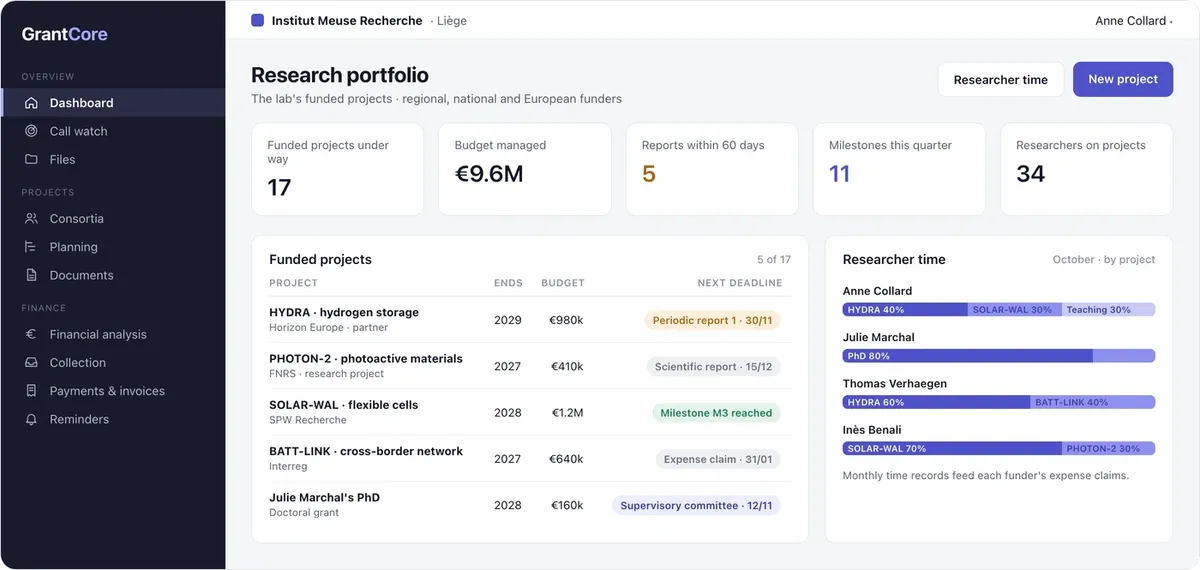This screenshot has height=570, width=1200.
Task: Open Financial analysis page
Action: [113, 334]
